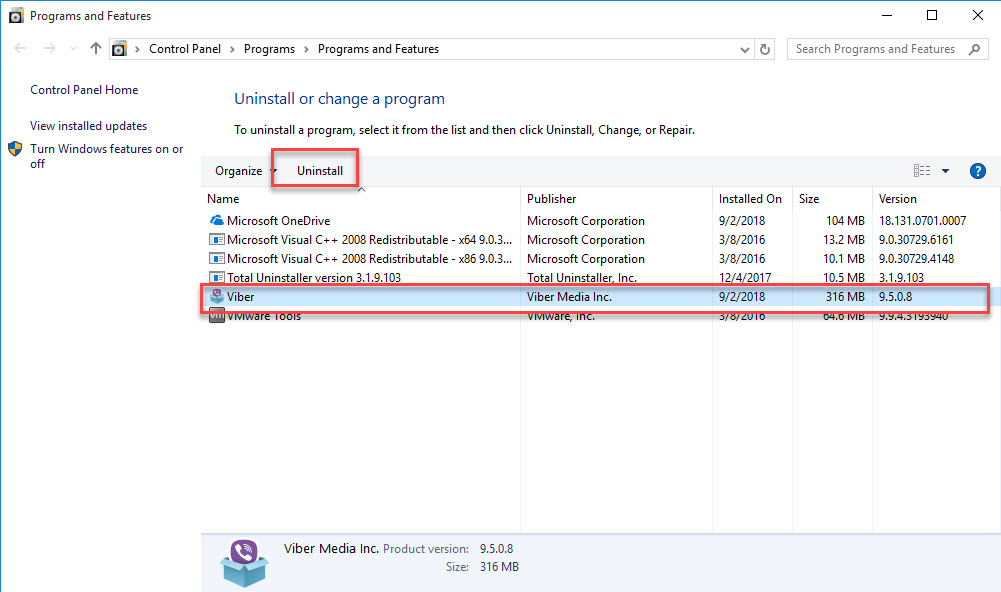Click the VMware Tools icon

(217, 315)
